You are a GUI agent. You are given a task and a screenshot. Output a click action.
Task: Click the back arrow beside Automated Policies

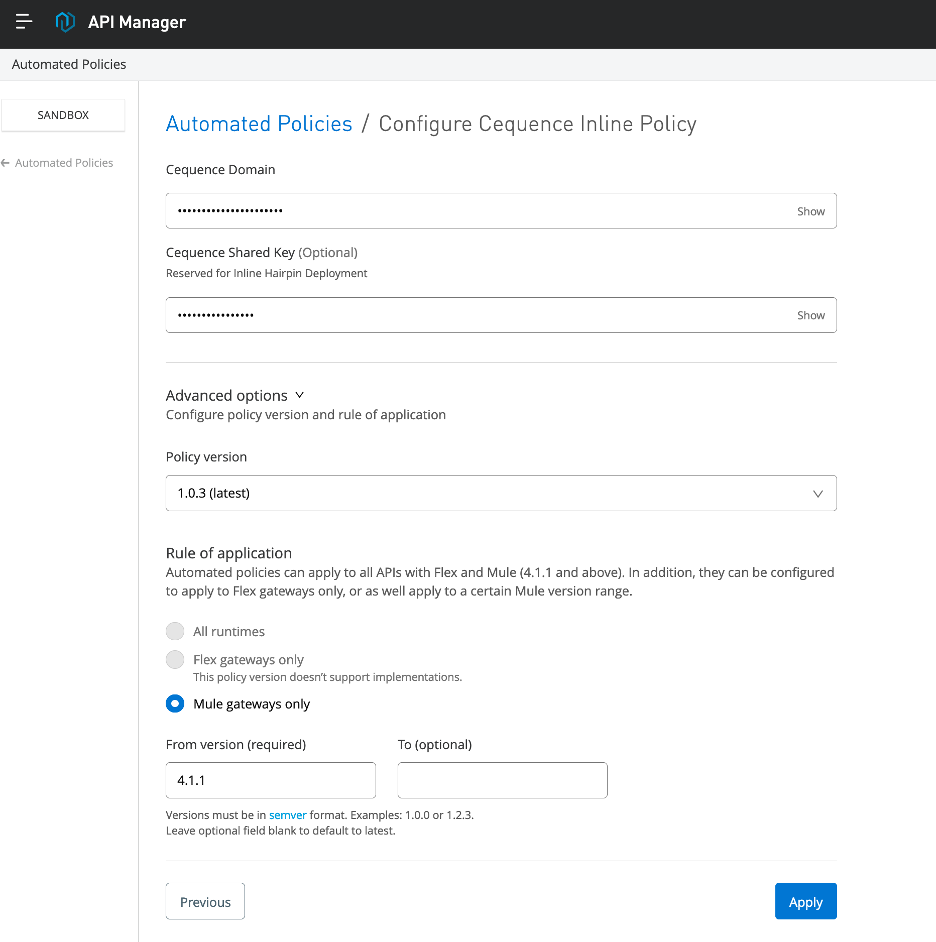5,163
